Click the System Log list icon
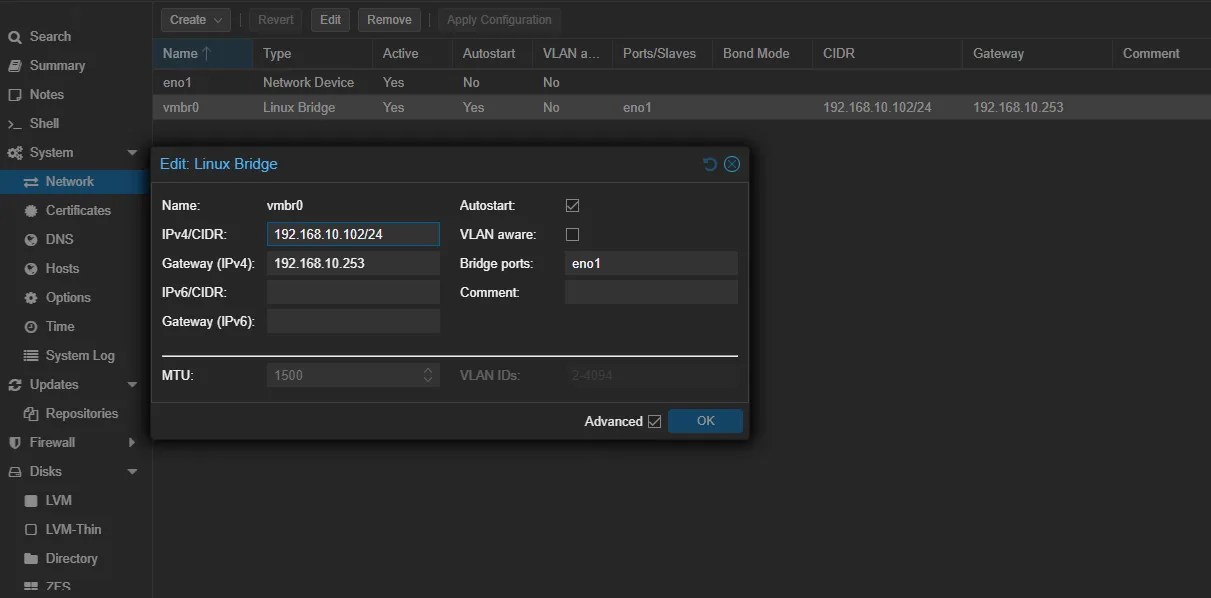1211x598 pixels. pyautogui.click(x=31, y=356)
